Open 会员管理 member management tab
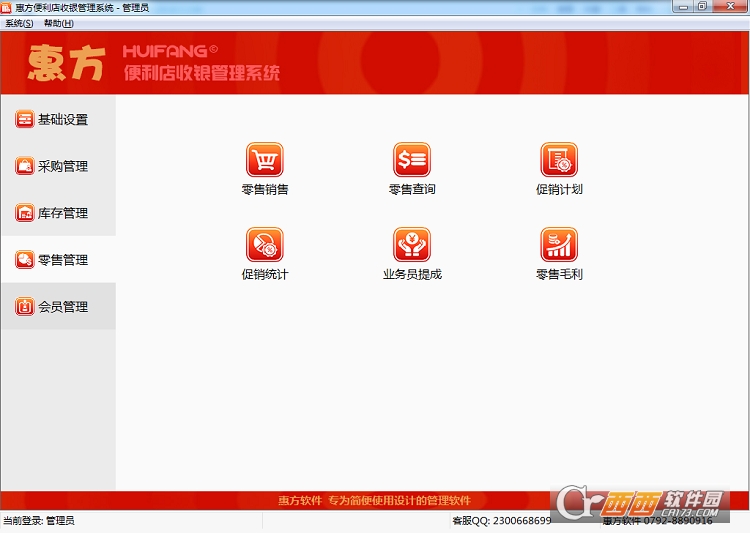 tap(58, 307)
